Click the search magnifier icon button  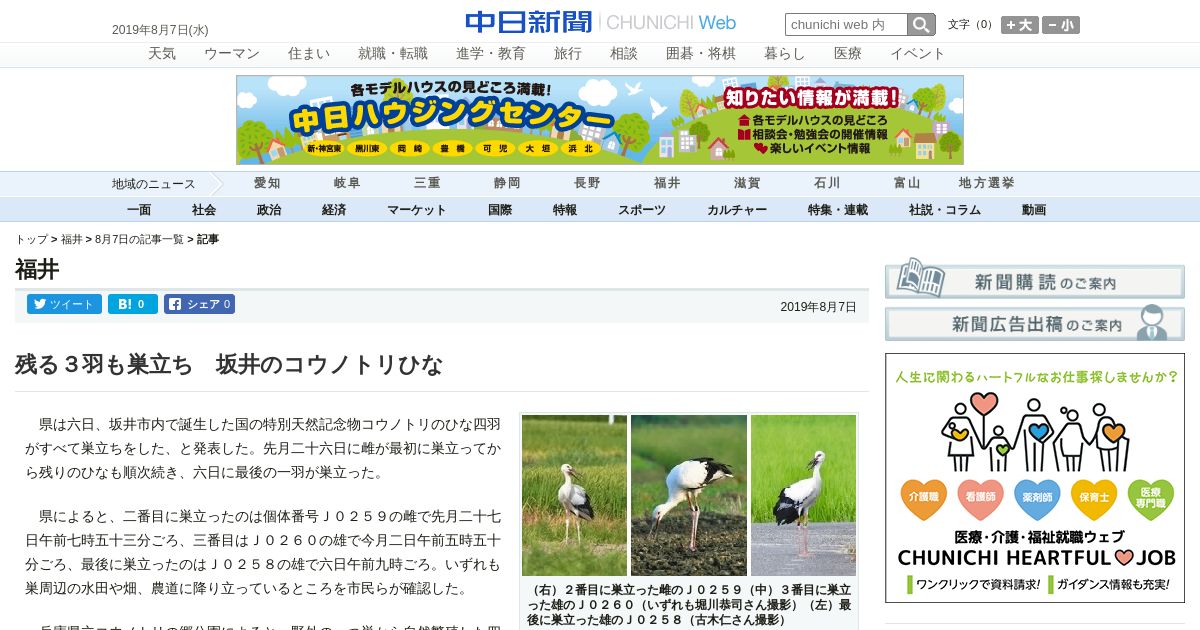pos(921,25)
